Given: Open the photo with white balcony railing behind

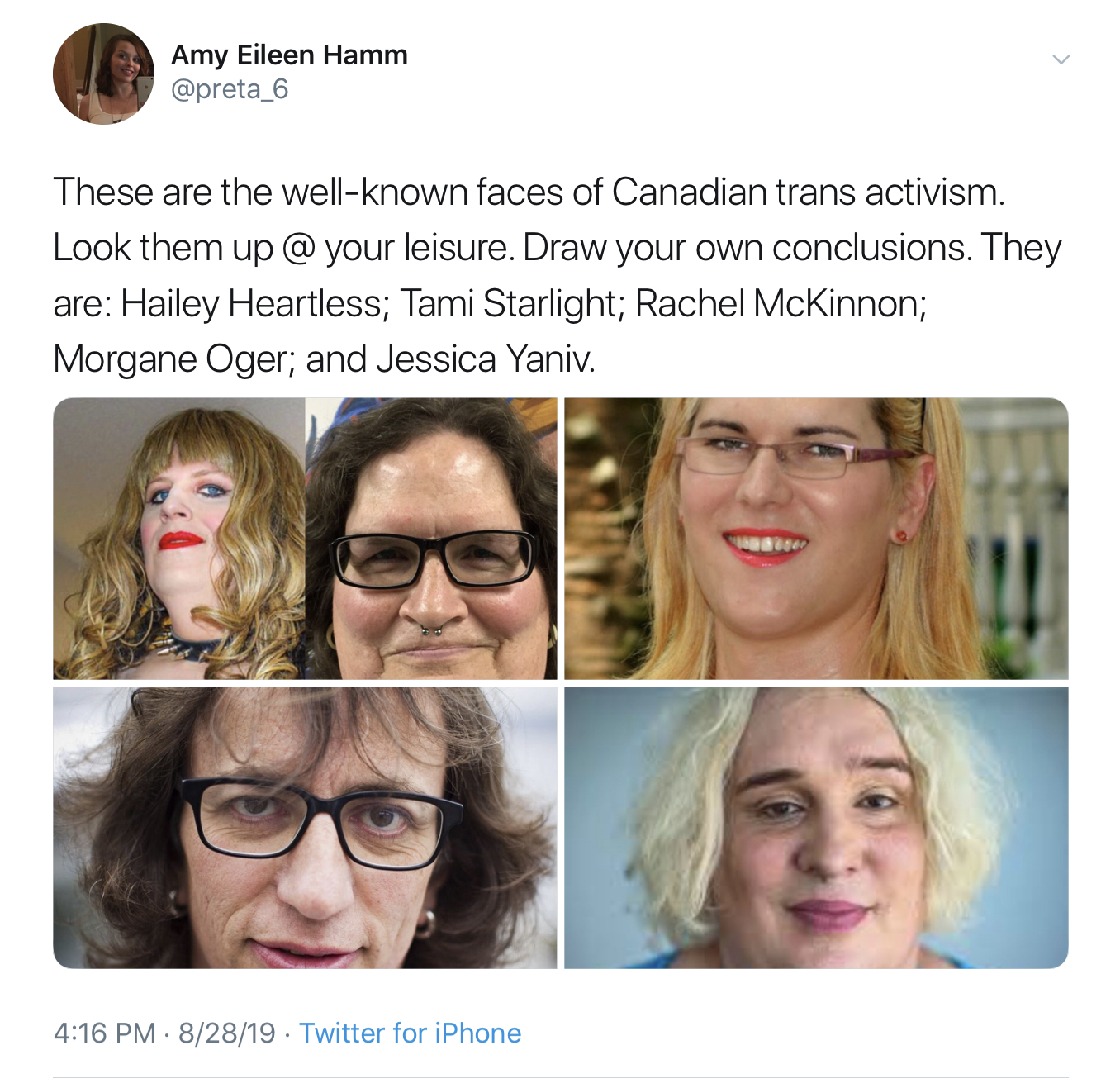Looking at the screenshot, I should (816, 539).
